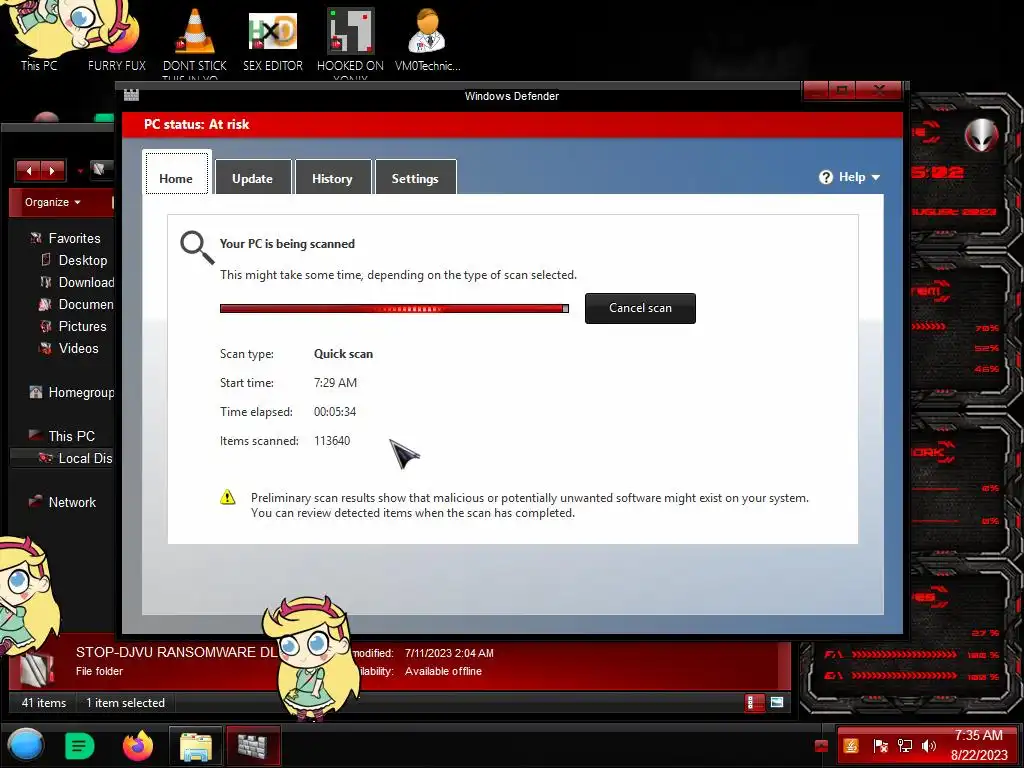
Task: Click the volume speaker tray icon
Action: click(929, 746)
